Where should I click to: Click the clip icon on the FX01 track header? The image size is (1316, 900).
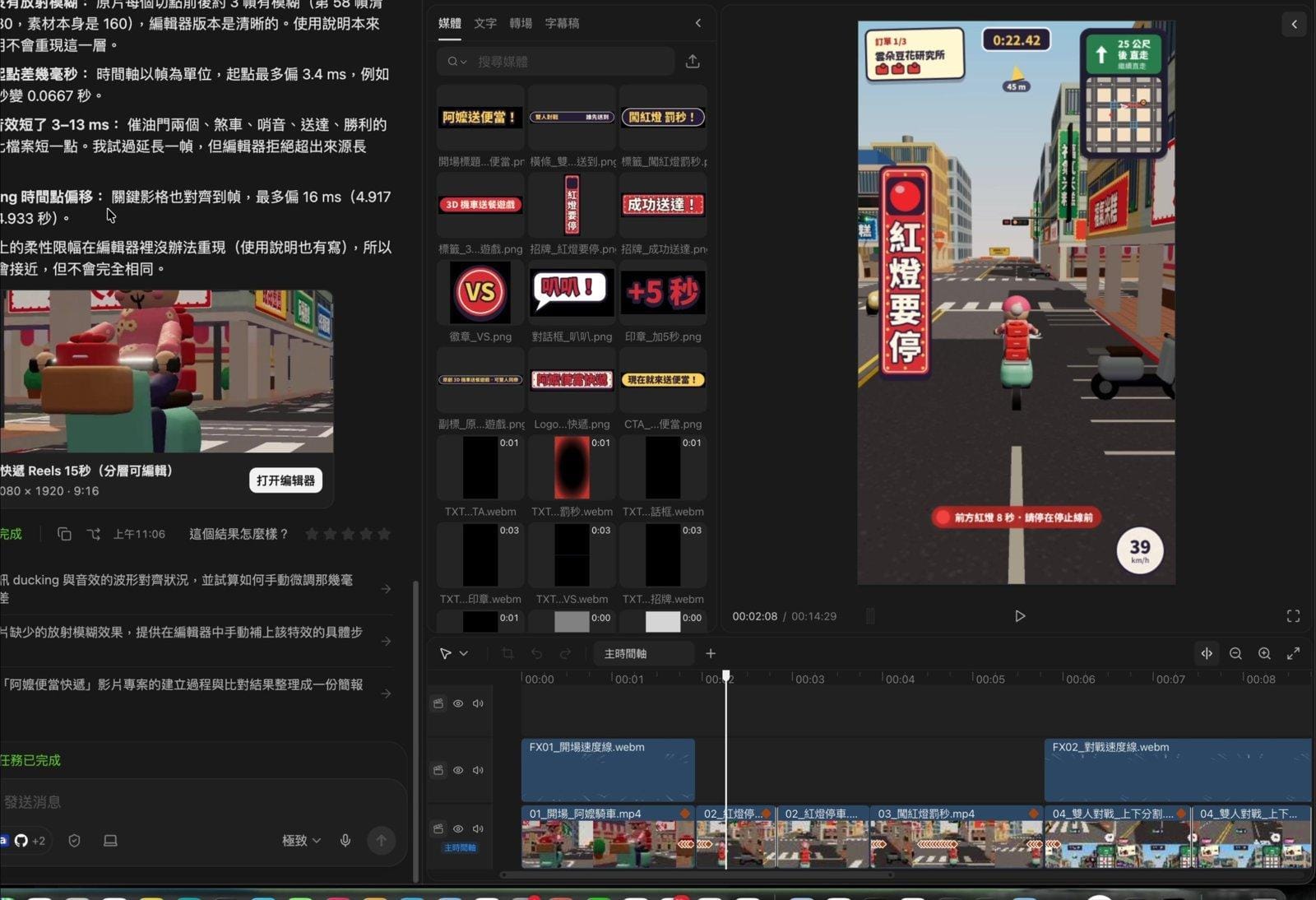tap(438, 770)
